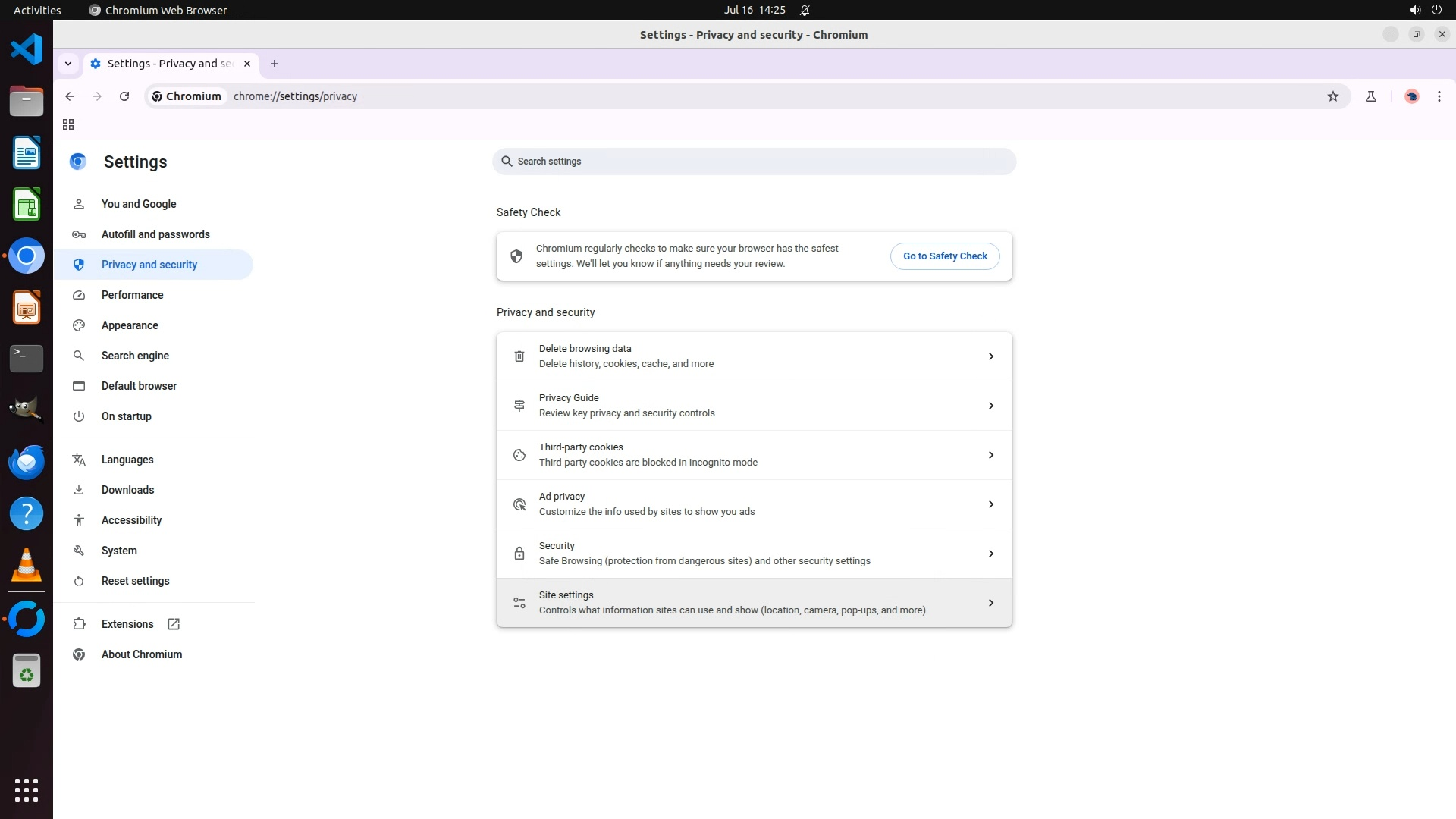The height and width of the screenshot is (819, 1456).
Task: Open the system volume indicator
Action: click(1414, 10)
